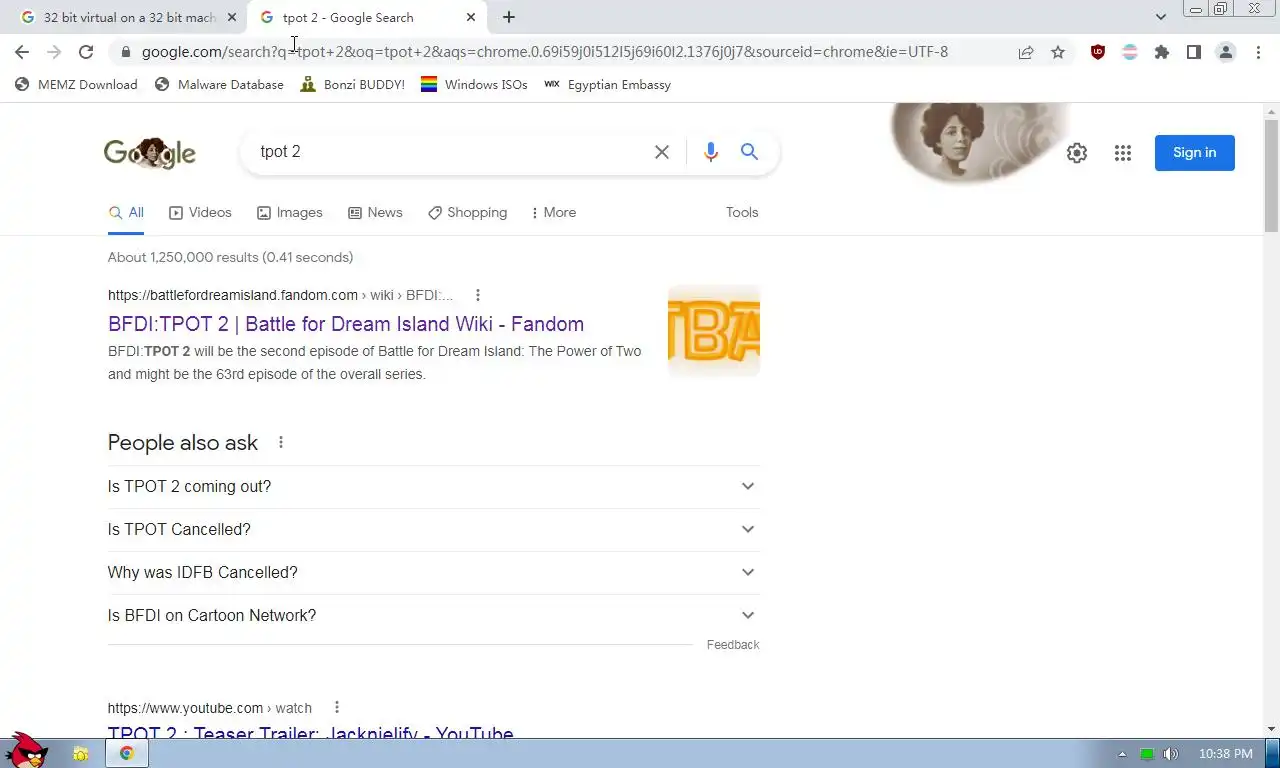Image resolution: width=1280 pixels, height=768 pixels.
Task: Switch to Videos results
Action: pos(200,212)
